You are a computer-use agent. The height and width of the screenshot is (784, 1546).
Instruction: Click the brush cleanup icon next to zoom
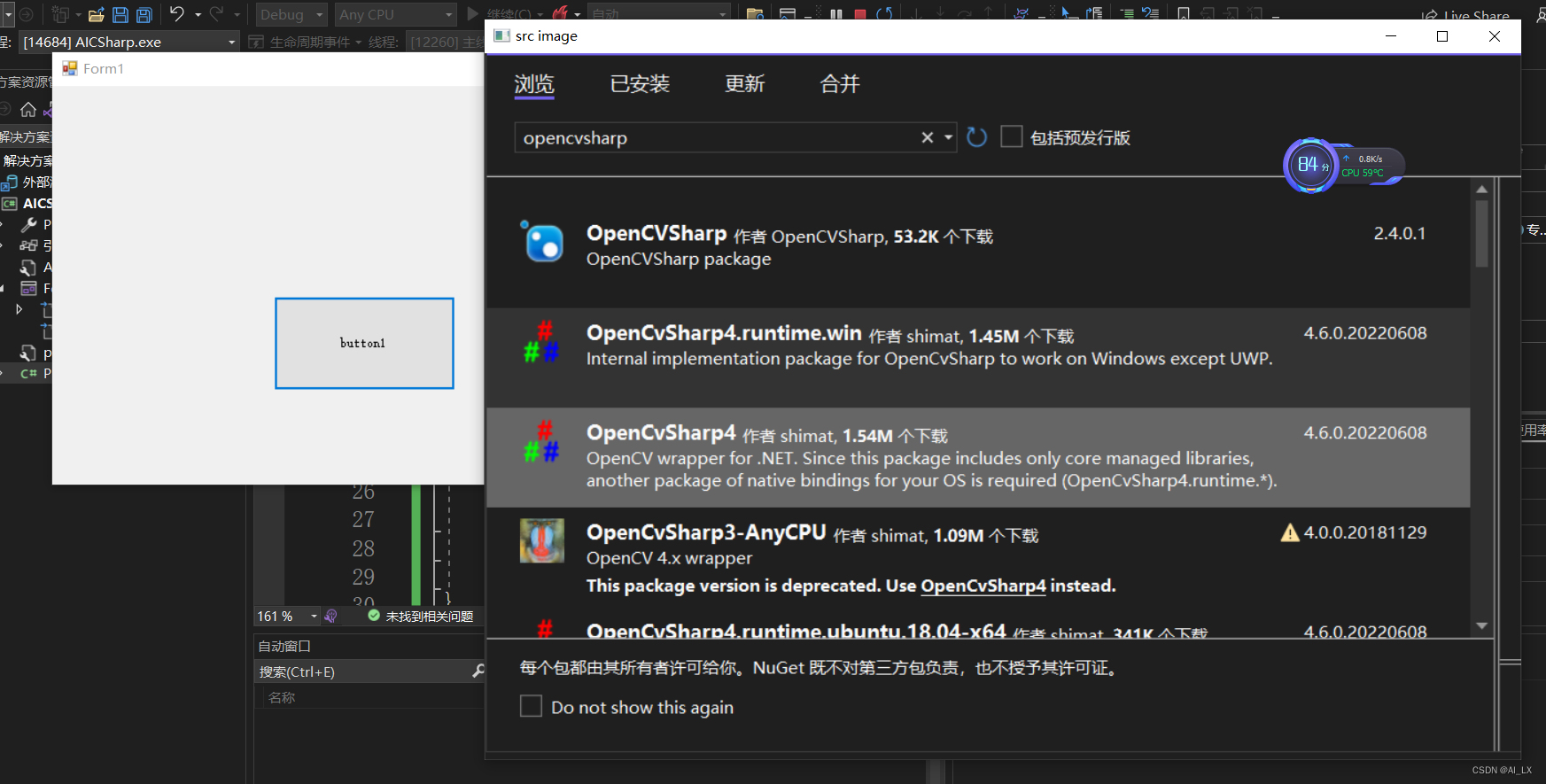(331, 616)
